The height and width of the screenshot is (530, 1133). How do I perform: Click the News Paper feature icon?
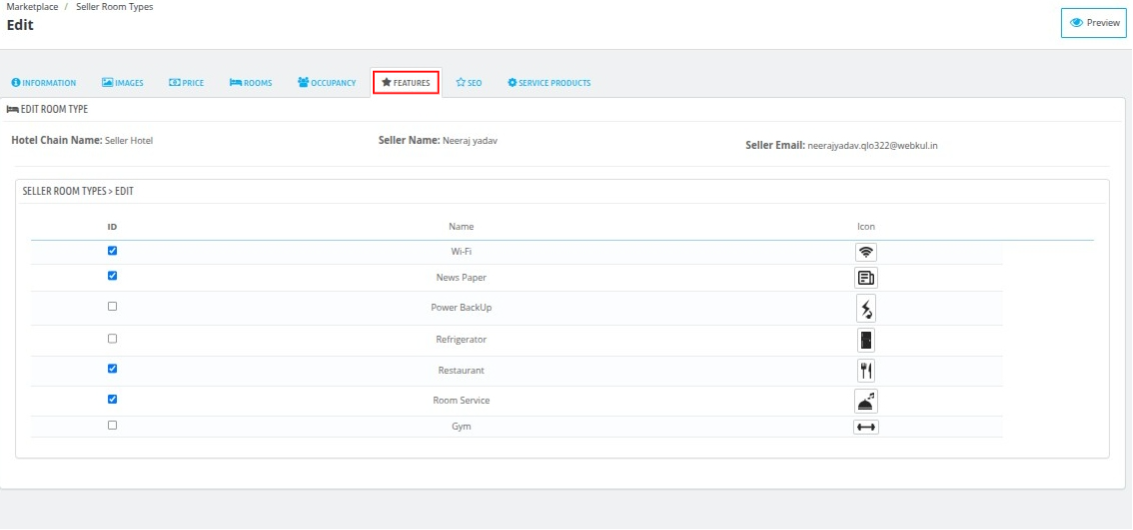(866, 278)
